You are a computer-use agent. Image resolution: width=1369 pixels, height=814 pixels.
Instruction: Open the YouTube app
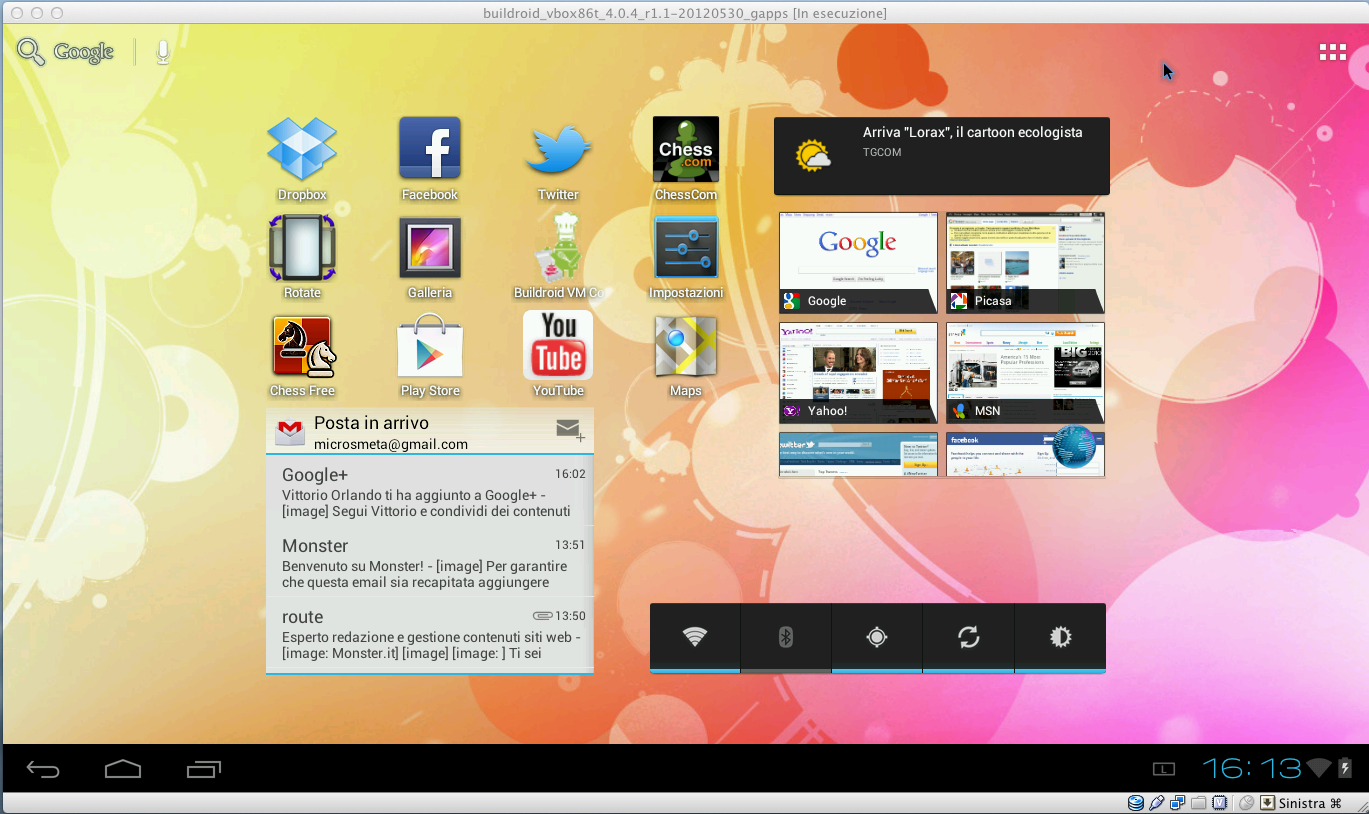tap(558, 346)
